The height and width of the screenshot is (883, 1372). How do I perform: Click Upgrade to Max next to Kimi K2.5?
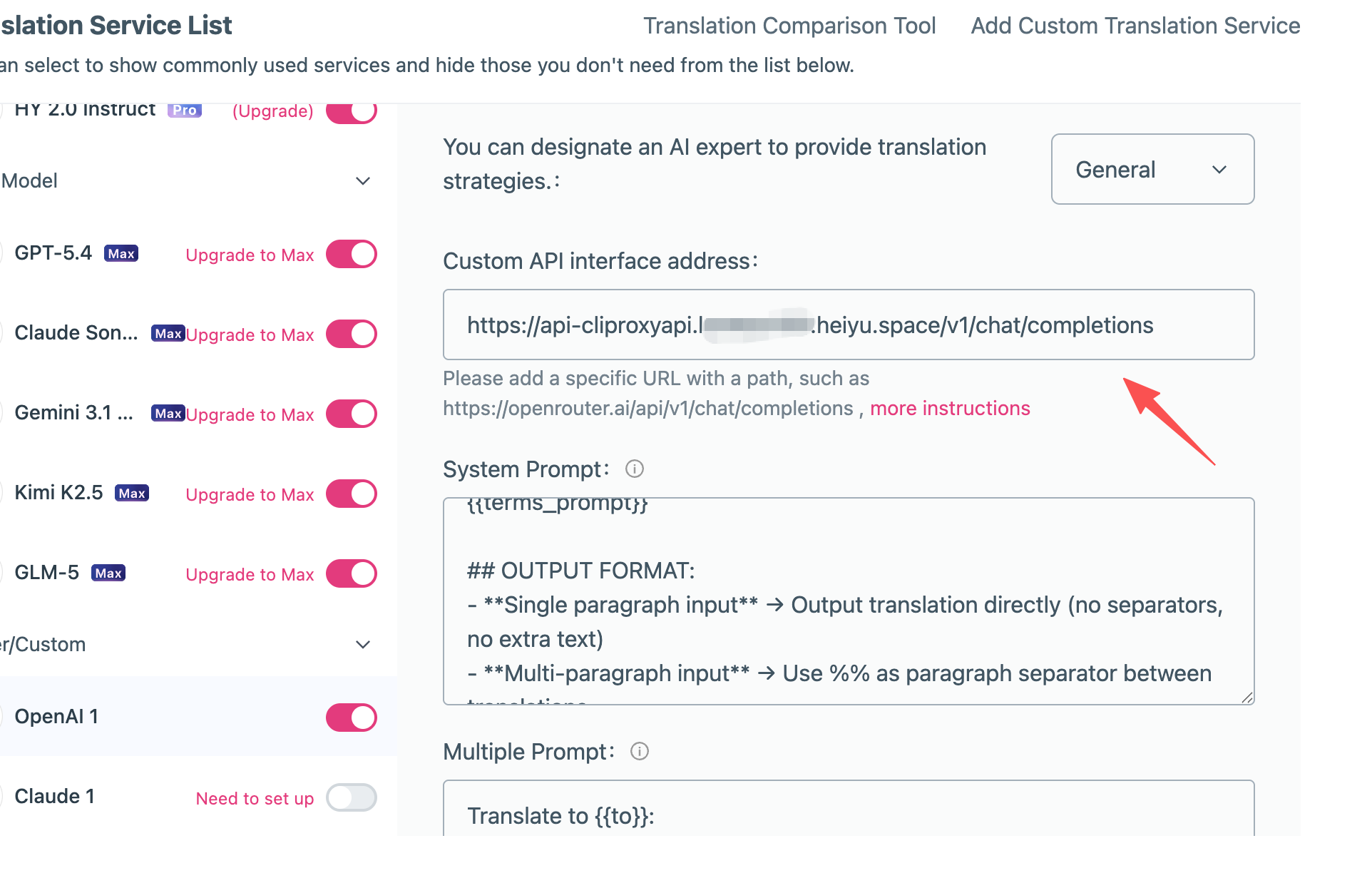tap(250, 495)
